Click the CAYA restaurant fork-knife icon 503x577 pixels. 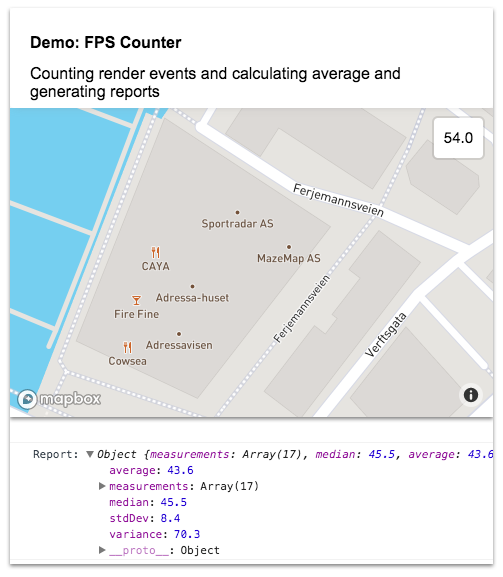[x=156, y=252]
